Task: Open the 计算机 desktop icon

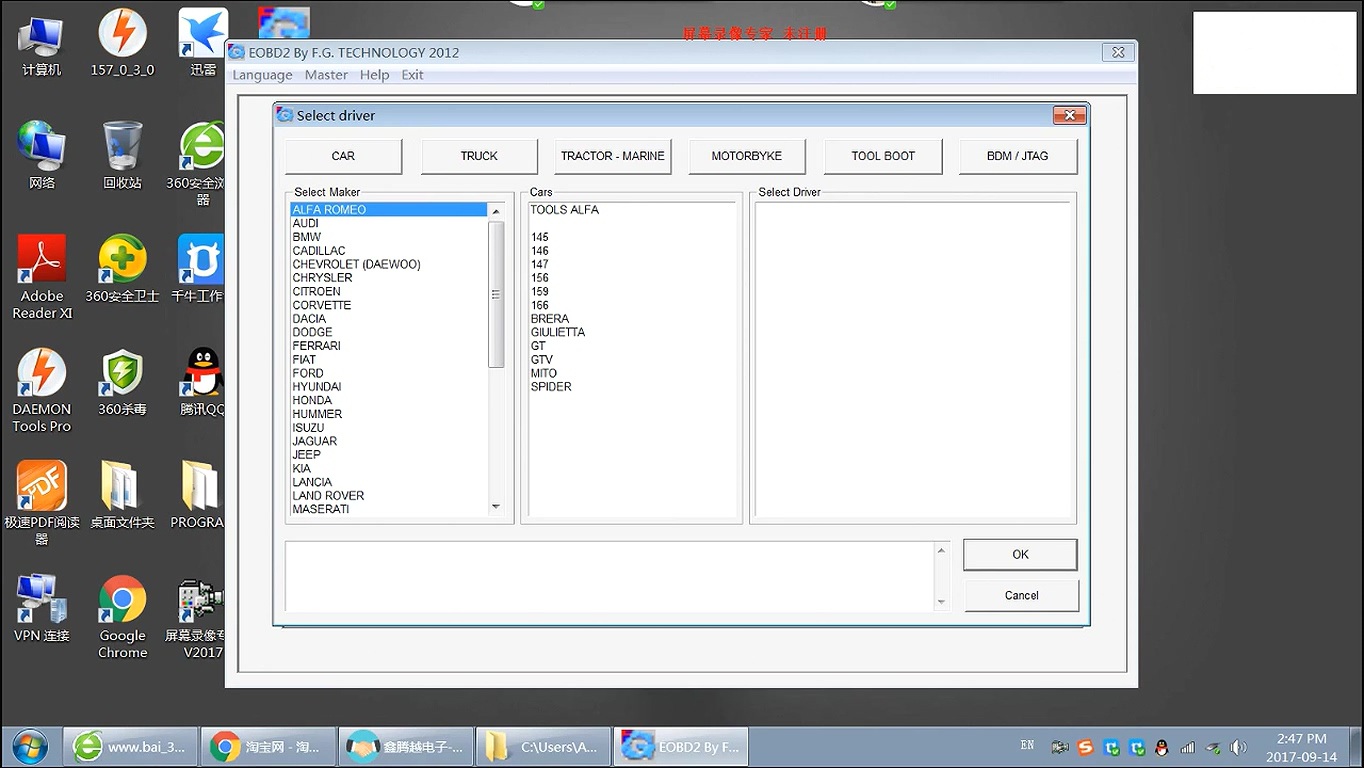Action: click(41, 42)
